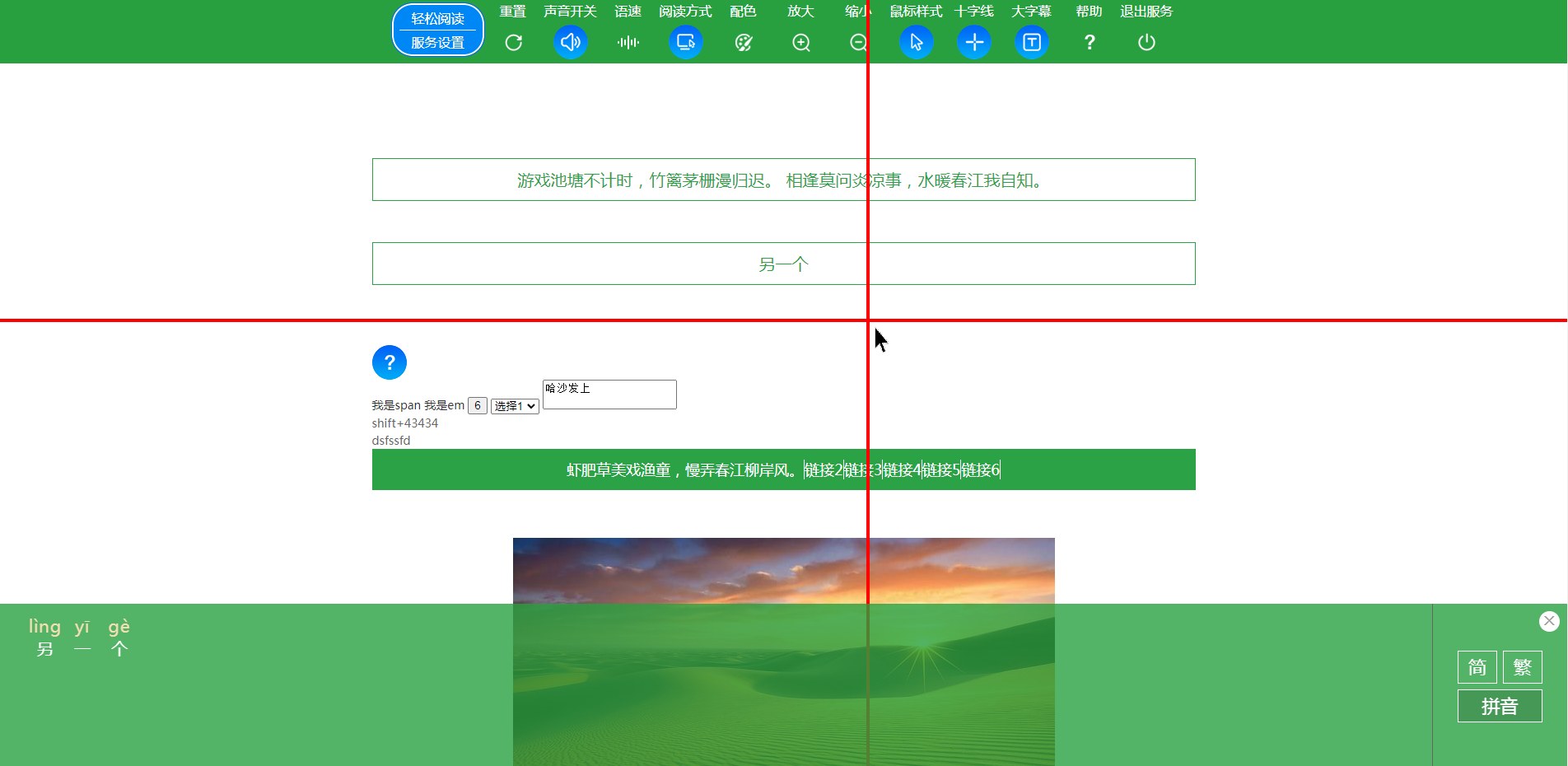Click the 放大 zoom in icon
This screenshot has height=766, width=1568.
pyautogui.click(x=801, y=42)
